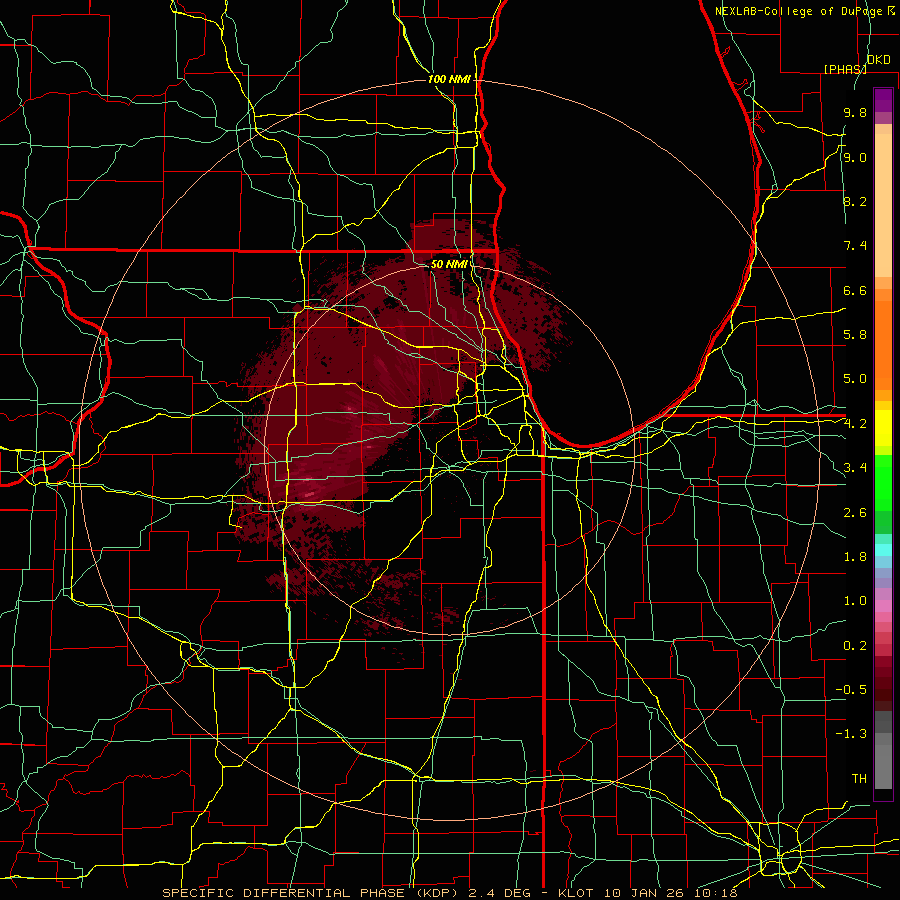Click the -1.3 scale value
The width and height of the screenshot is (900, 900).
point(851,734)
